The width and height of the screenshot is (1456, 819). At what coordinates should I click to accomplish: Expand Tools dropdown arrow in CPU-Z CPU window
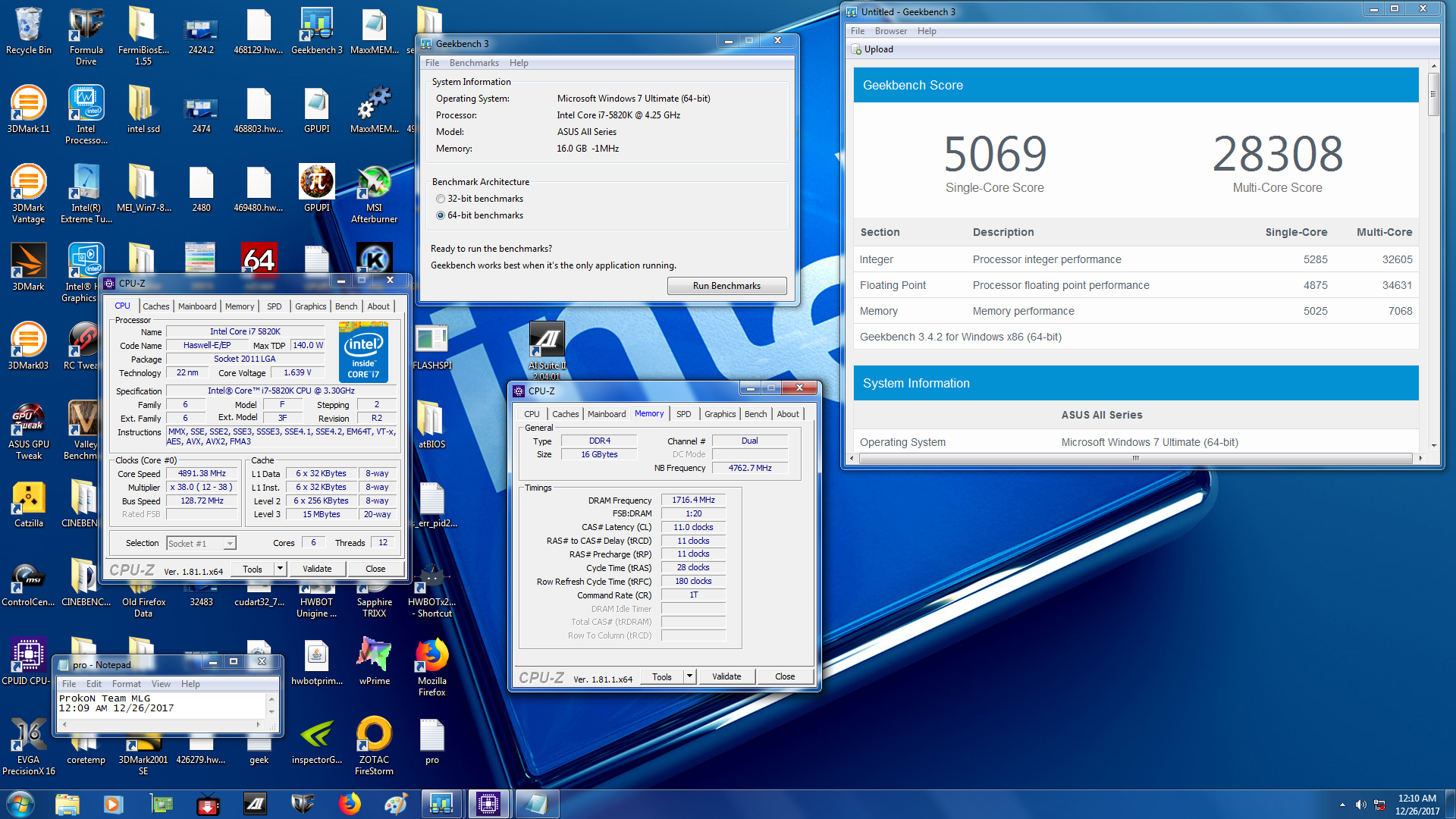pos(280,569)
